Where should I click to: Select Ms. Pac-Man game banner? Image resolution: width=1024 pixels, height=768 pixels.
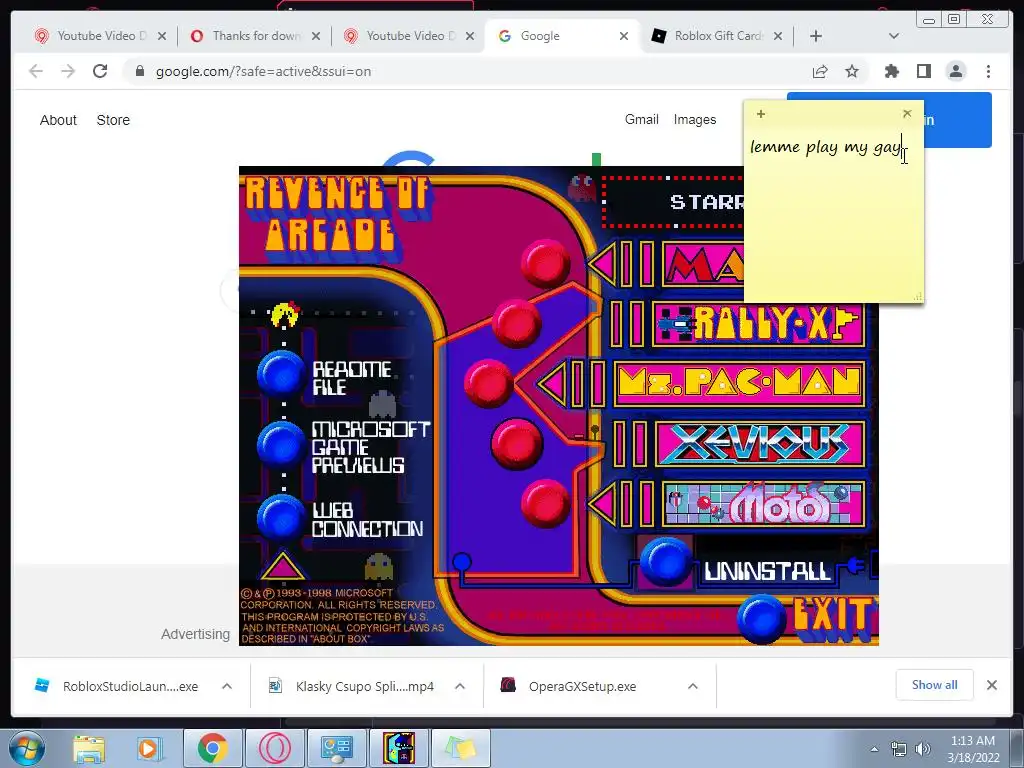[x=739, y=383]
